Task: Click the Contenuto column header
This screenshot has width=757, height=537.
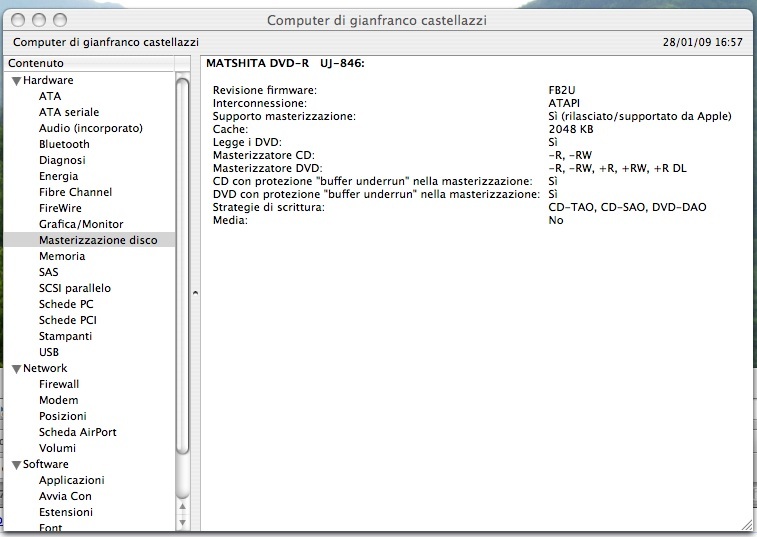Action: point(89,63)
